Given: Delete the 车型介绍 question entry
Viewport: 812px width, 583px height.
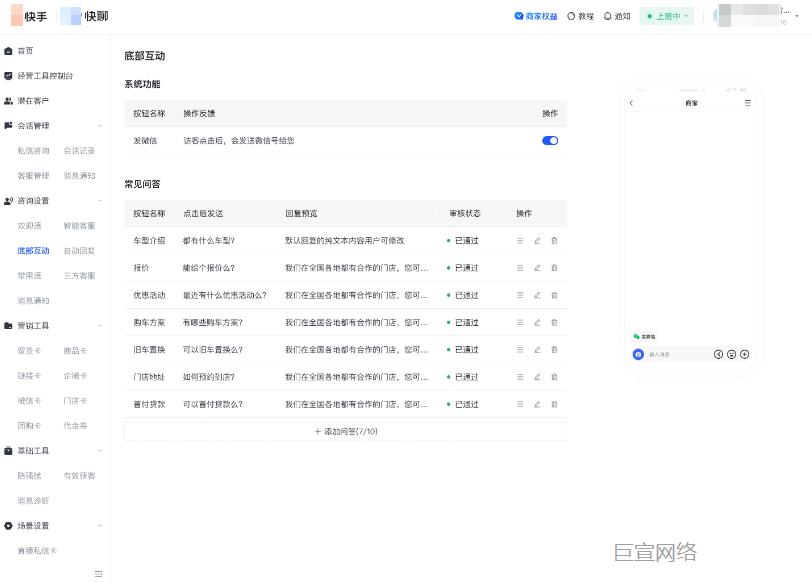Looking at the screenshot, I should coord(554,241).
